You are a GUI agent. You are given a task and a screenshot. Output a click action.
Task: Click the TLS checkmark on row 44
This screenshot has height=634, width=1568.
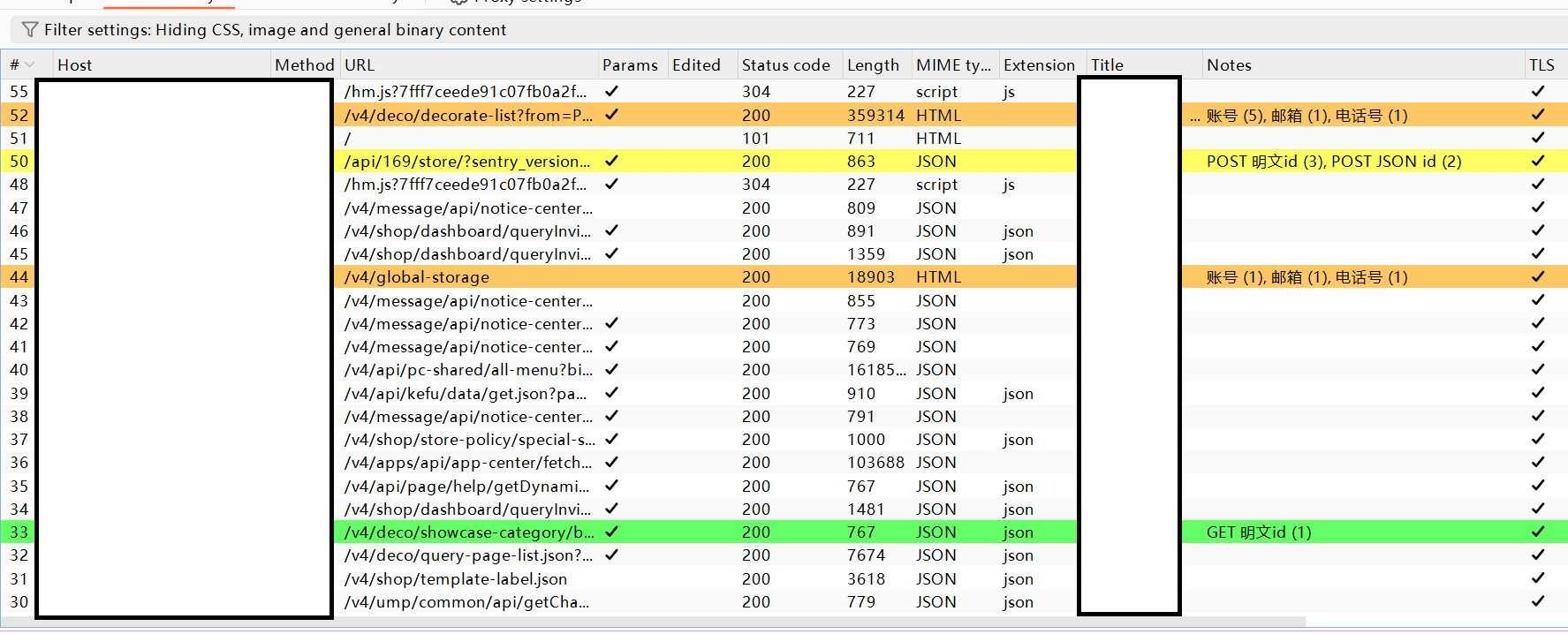coord(1537,276)
